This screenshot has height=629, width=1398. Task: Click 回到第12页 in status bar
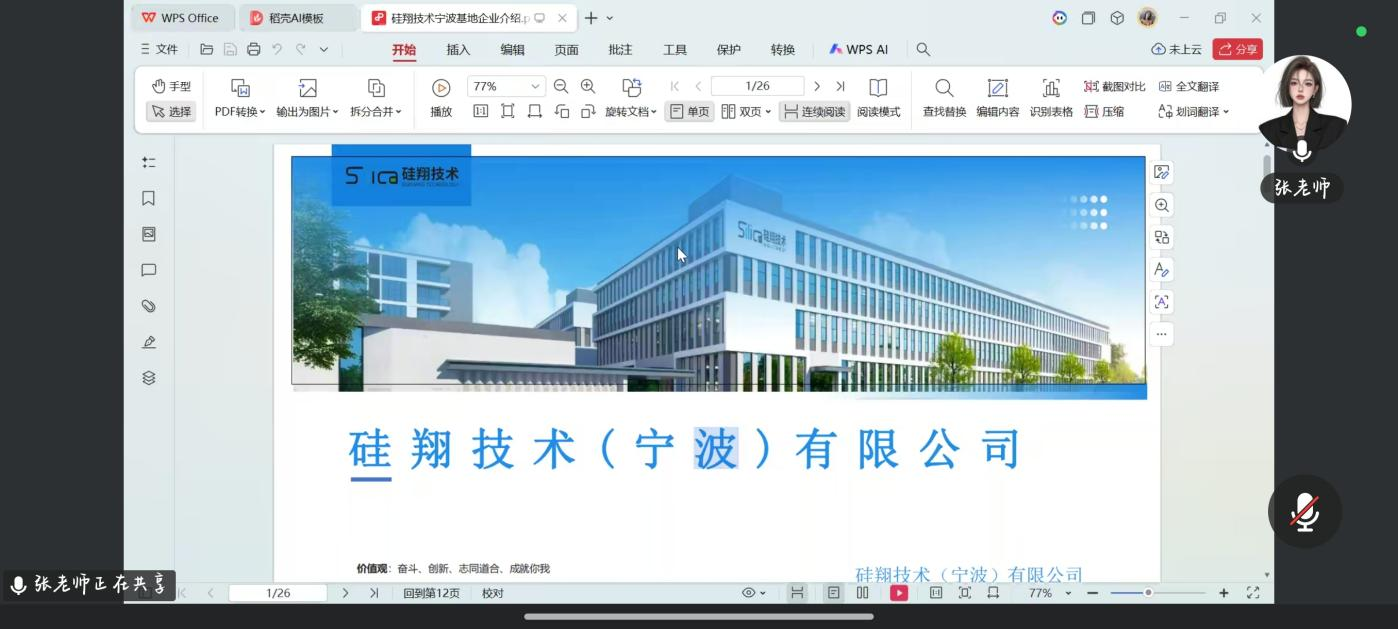pos(431,593)
